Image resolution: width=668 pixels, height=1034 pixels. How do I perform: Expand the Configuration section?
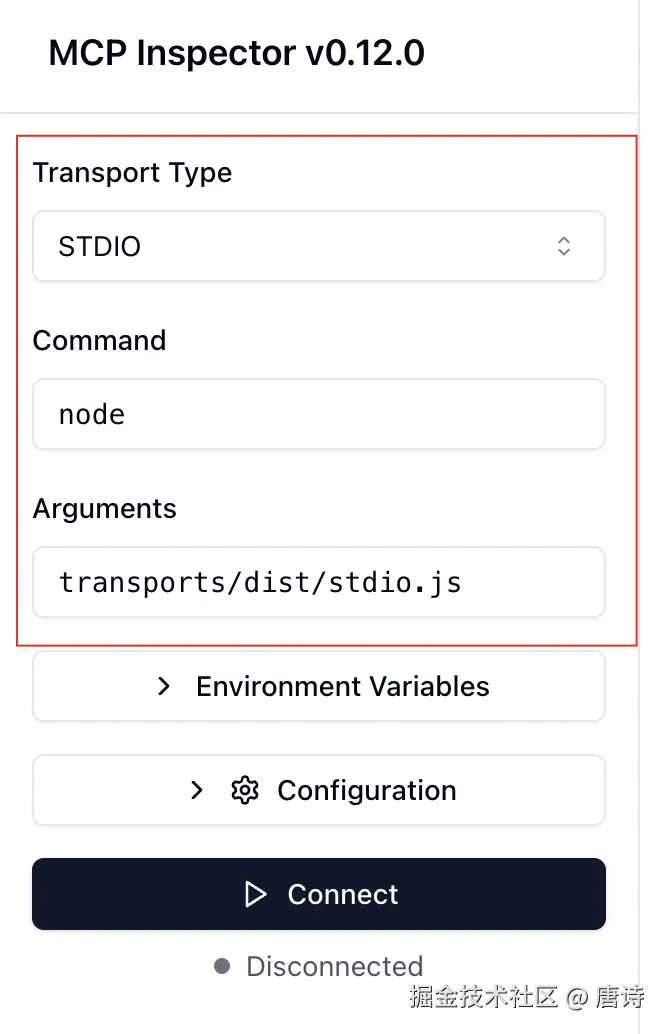(x=318, y=791)
